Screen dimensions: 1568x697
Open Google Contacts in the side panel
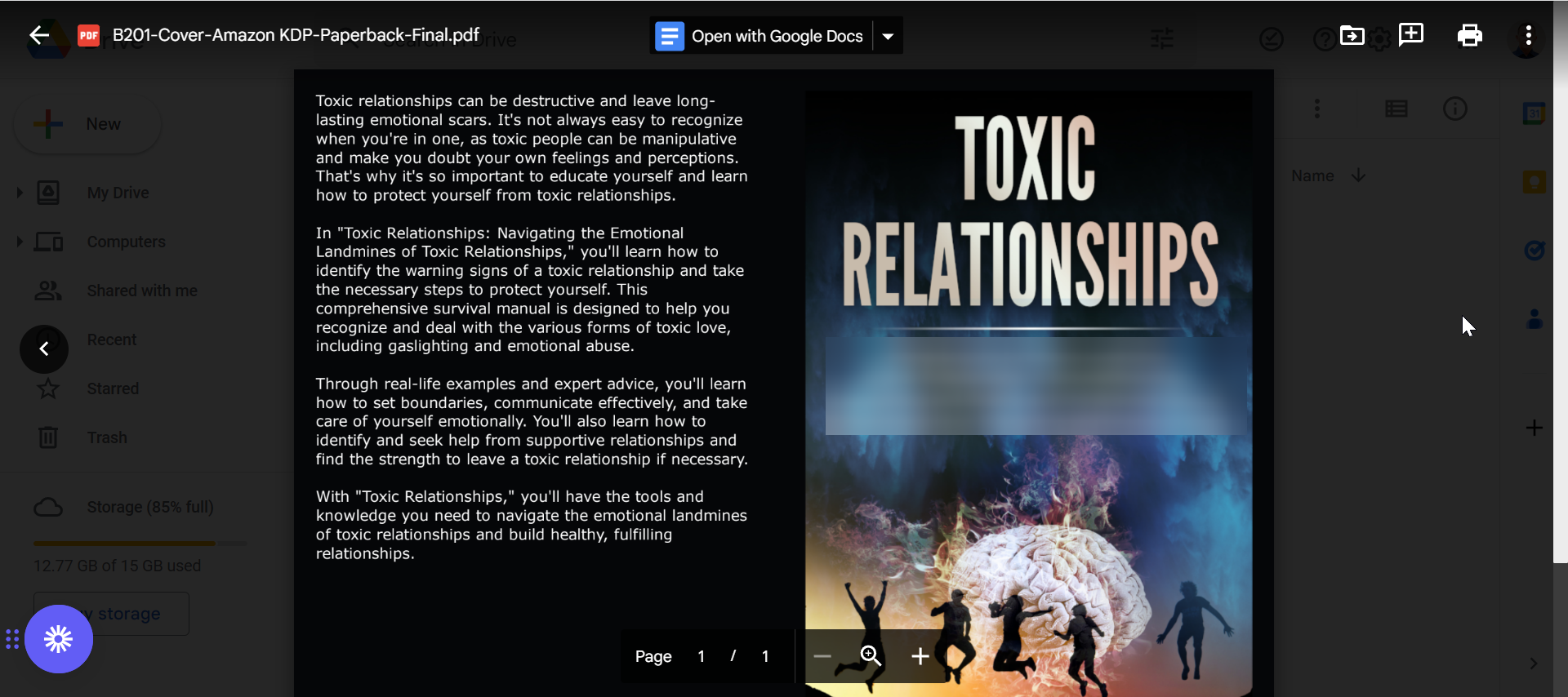(x=1535, y=319)
